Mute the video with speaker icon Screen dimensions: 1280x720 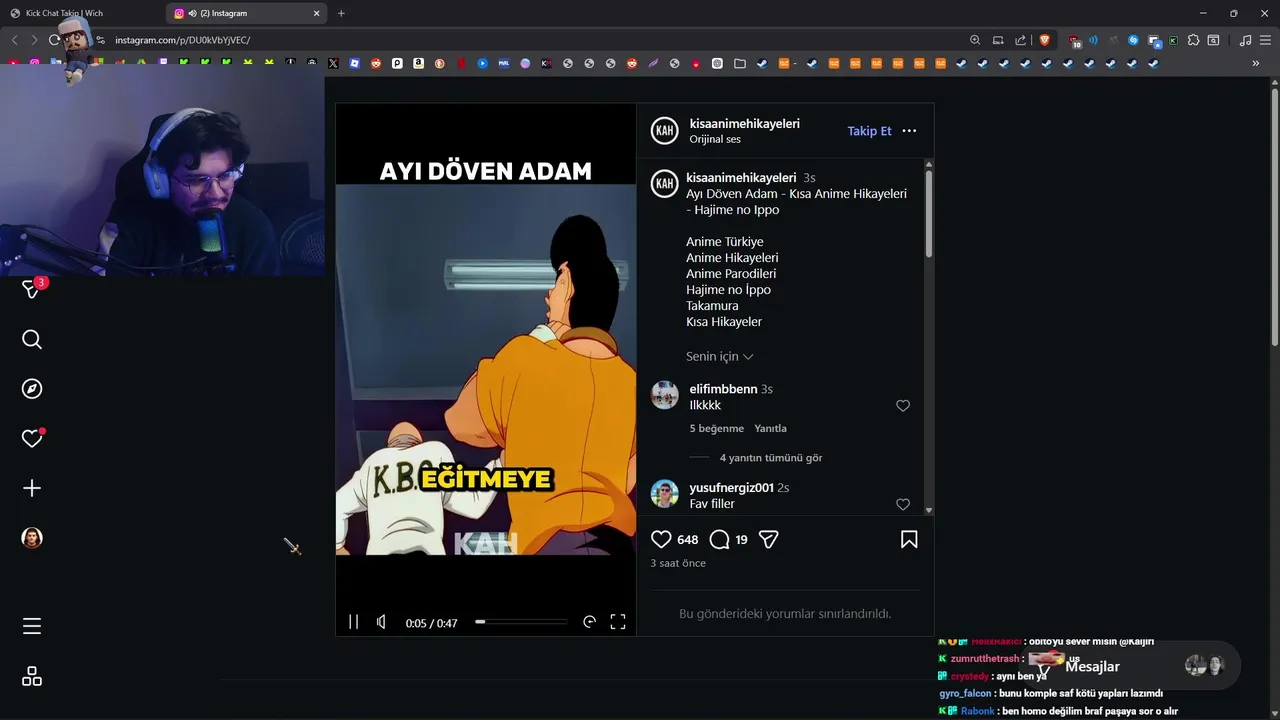(381, 622)
